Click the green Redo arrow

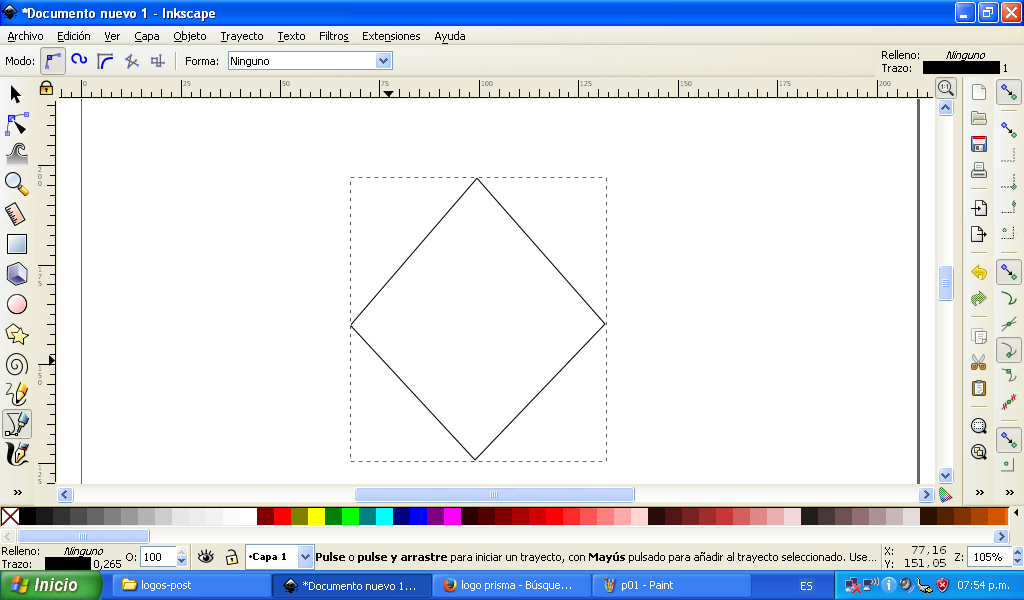coord(978,298)
